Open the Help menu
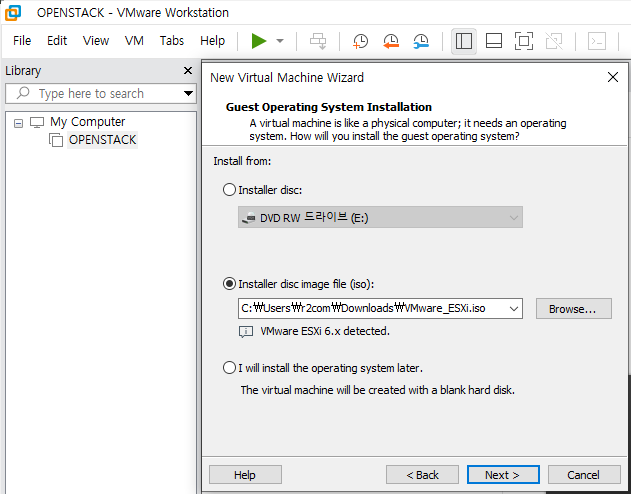Image resolution: width=631 pixels, height=494 pixels. click(x=212, y=41)
